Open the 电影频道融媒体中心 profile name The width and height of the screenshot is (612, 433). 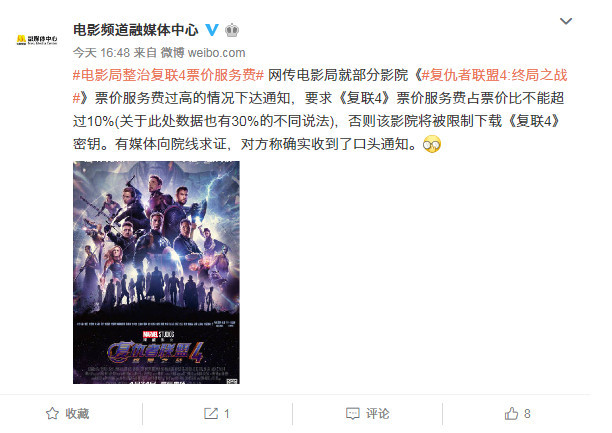tap(135, 30)
